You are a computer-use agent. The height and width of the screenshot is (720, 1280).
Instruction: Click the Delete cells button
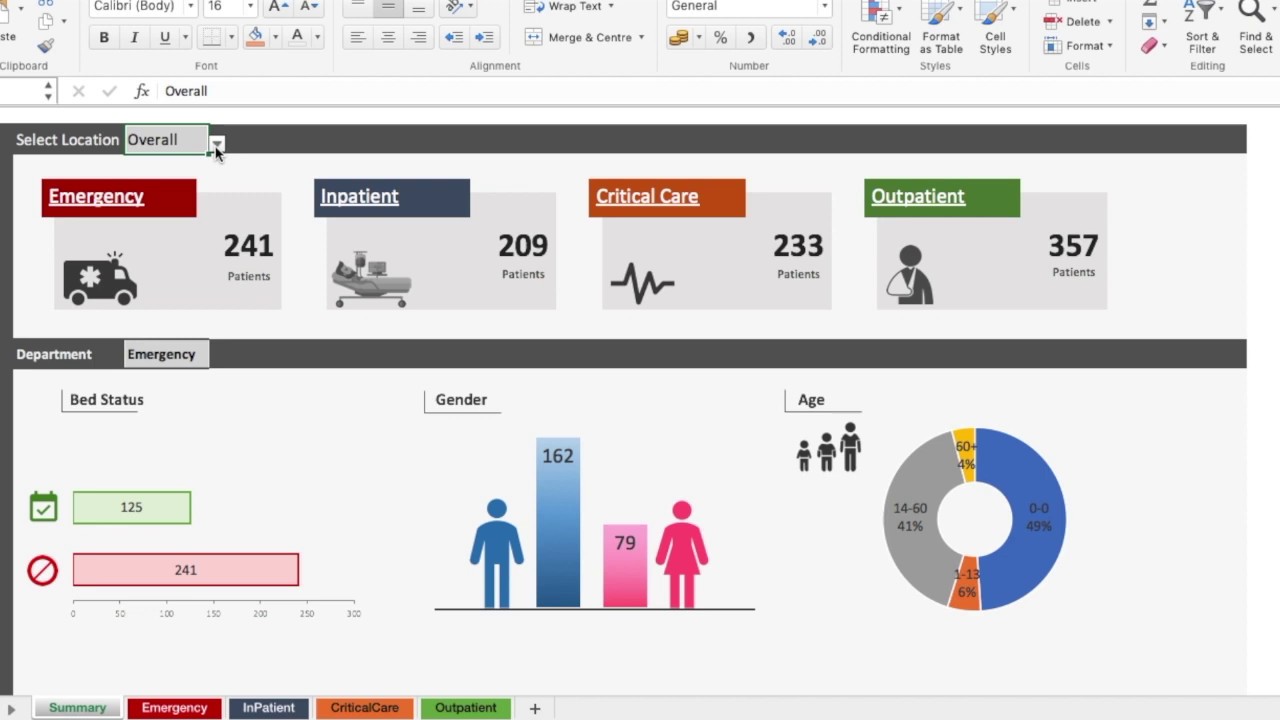pyautogui.click(x=1077, y=21)
